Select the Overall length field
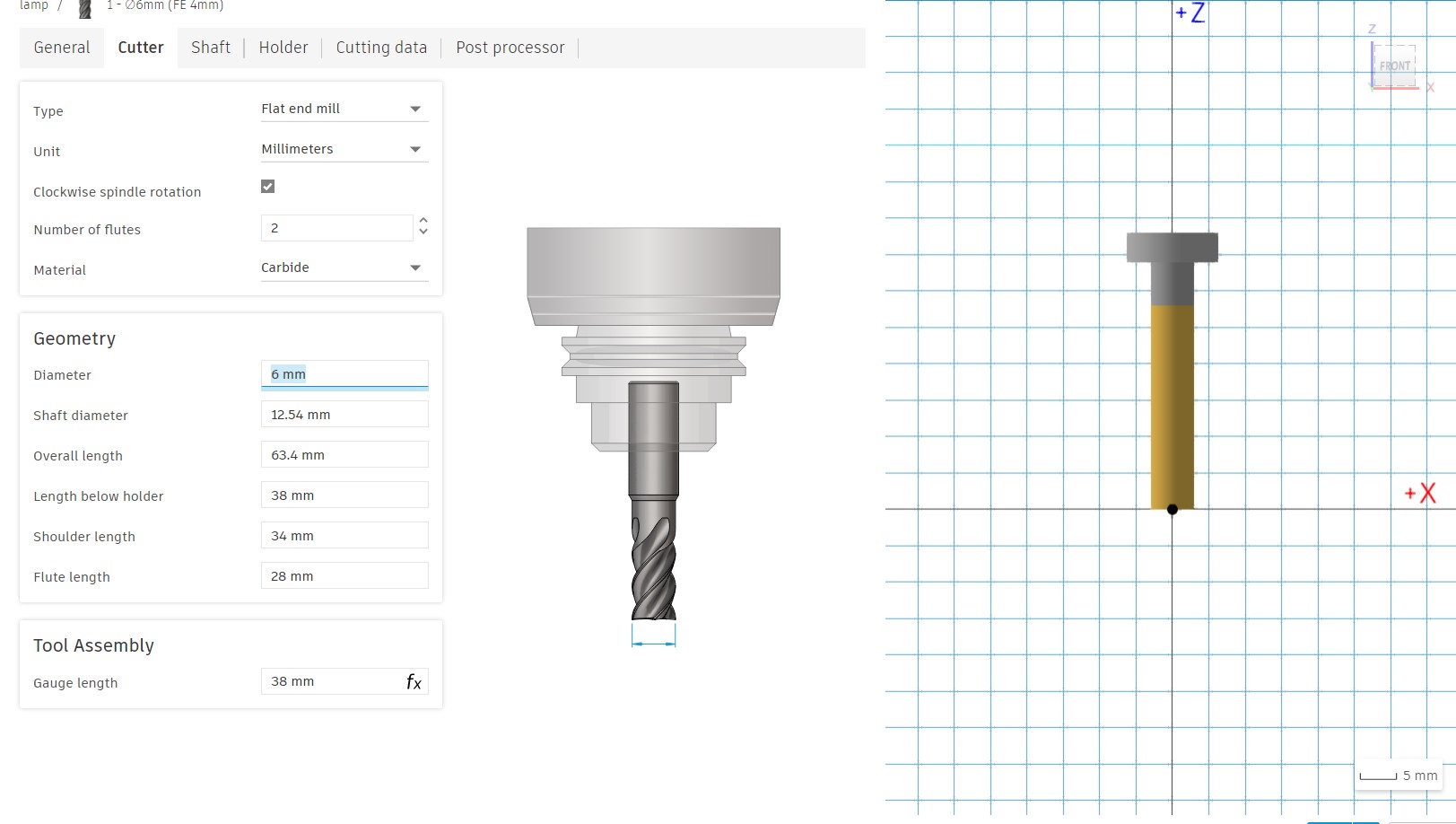 (344, 455)
